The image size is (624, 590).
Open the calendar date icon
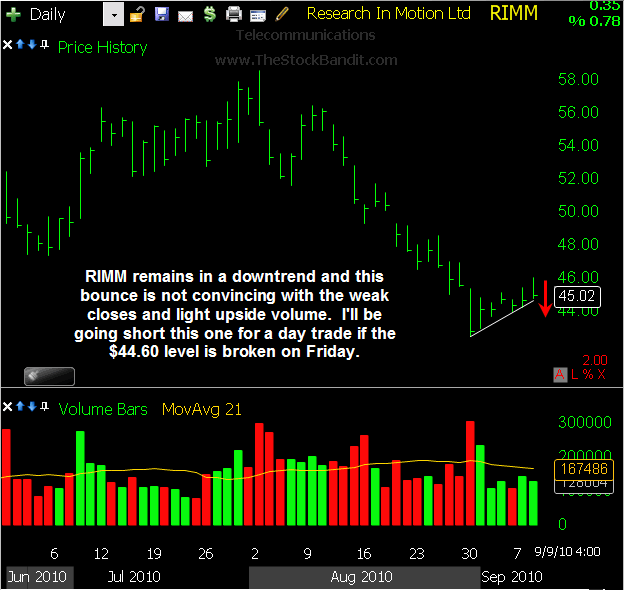257,16
